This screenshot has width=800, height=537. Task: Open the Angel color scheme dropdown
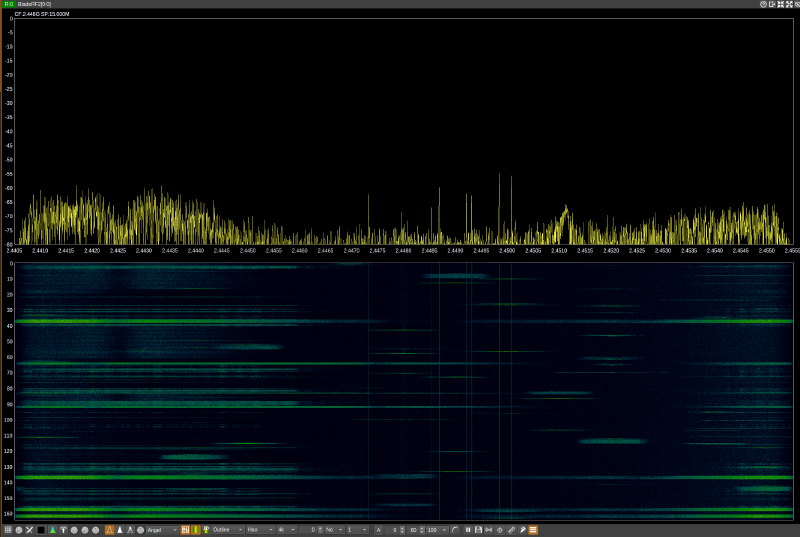(162, 529)
